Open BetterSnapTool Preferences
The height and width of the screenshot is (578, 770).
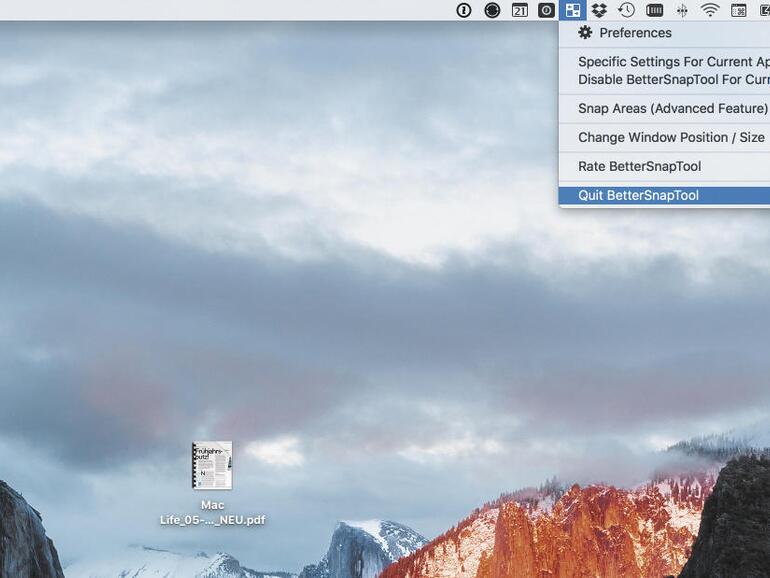coord(664,33)
